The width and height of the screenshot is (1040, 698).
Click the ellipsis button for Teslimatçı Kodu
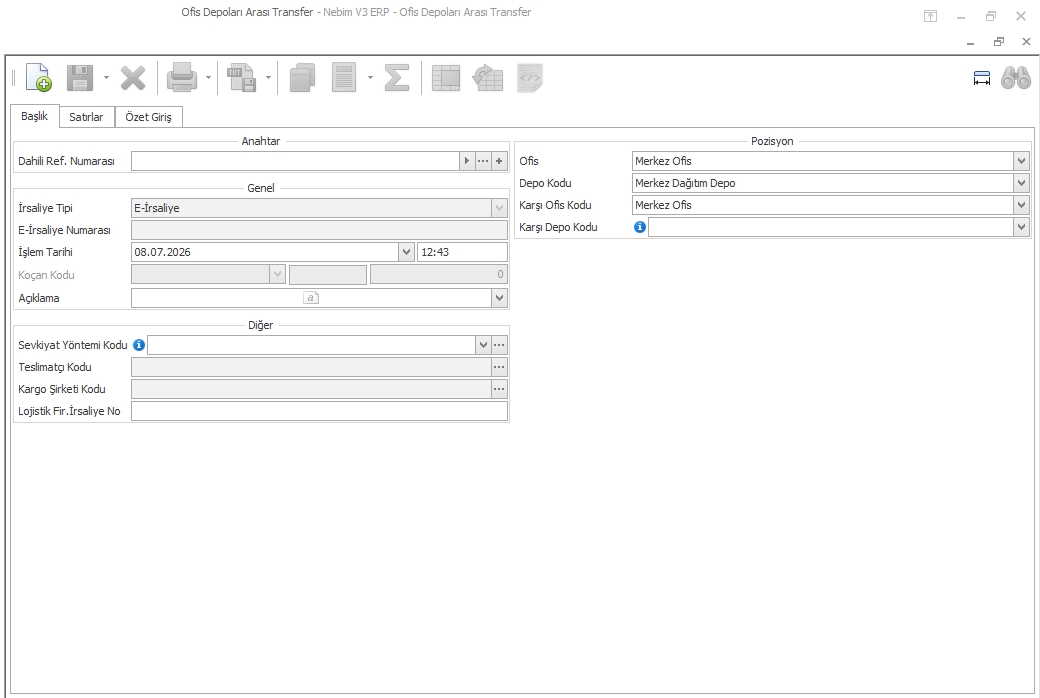pos(499,367)
